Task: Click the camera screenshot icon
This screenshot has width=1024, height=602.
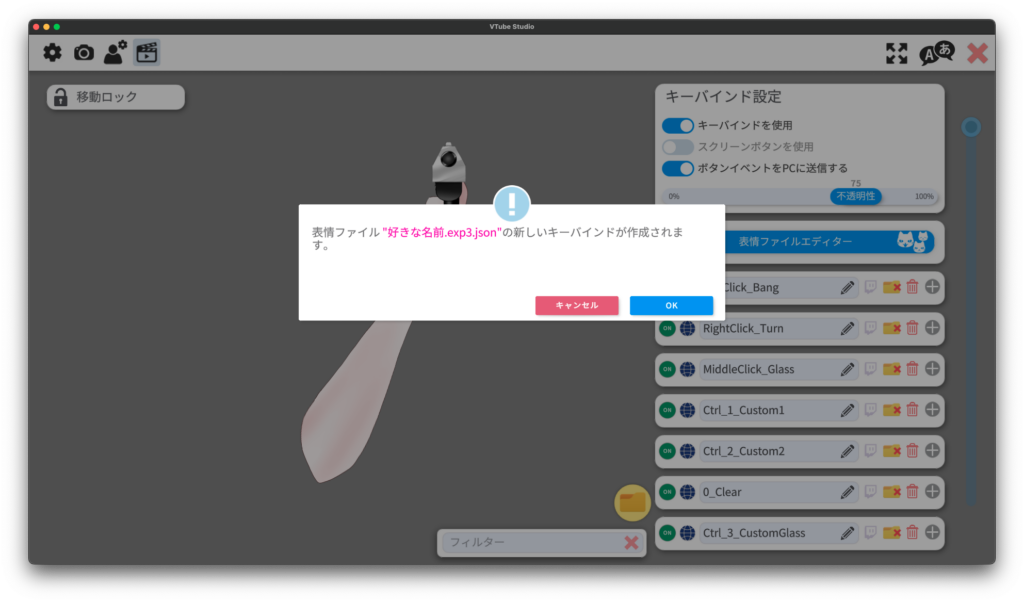Action: [84, 53]
